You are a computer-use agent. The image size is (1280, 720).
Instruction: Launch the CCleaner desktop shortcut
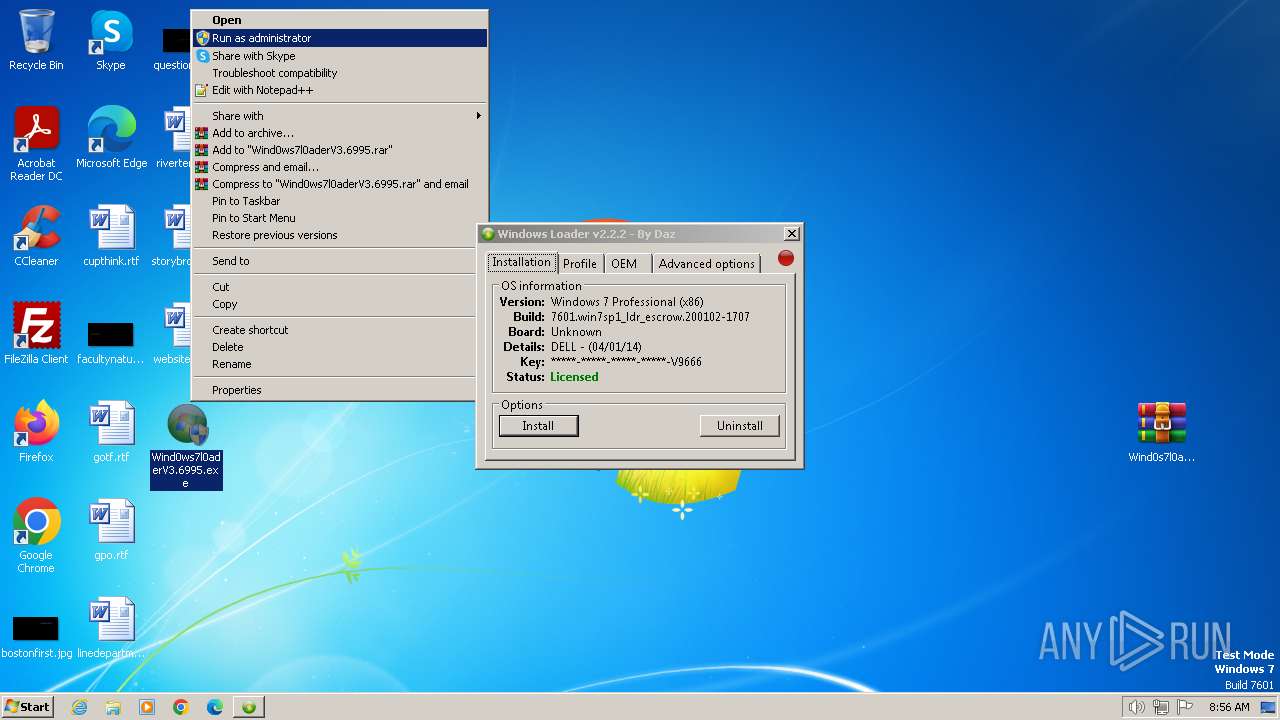click(x=36, y=236)
